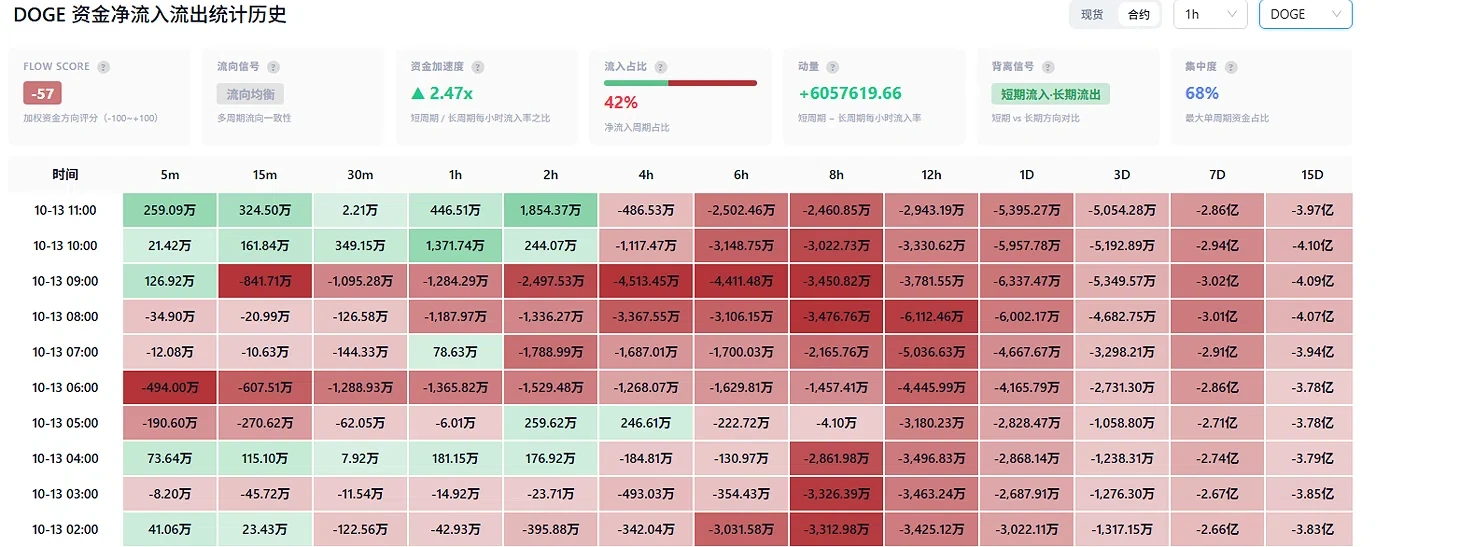
Task: Click the +6057619.66 momentum value
Action: tap(849, 93)
